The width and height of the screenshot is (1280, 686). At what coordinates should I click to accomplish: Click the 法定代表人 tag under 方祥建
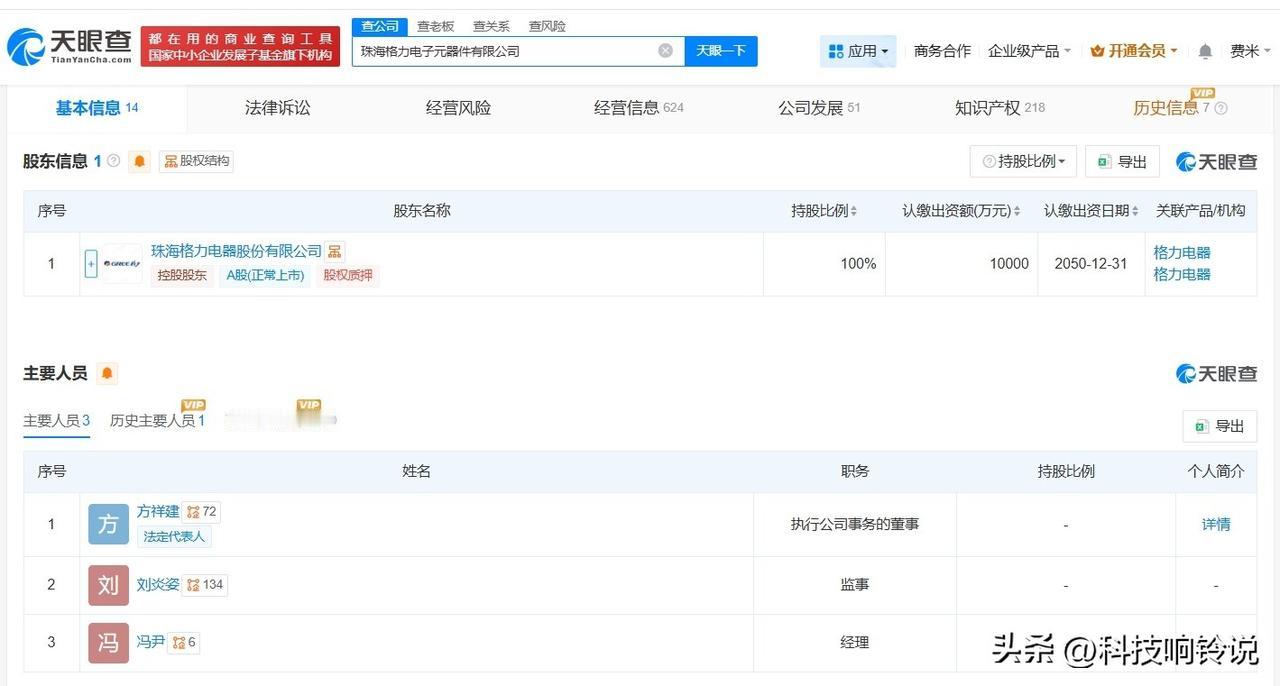(174, 536)
